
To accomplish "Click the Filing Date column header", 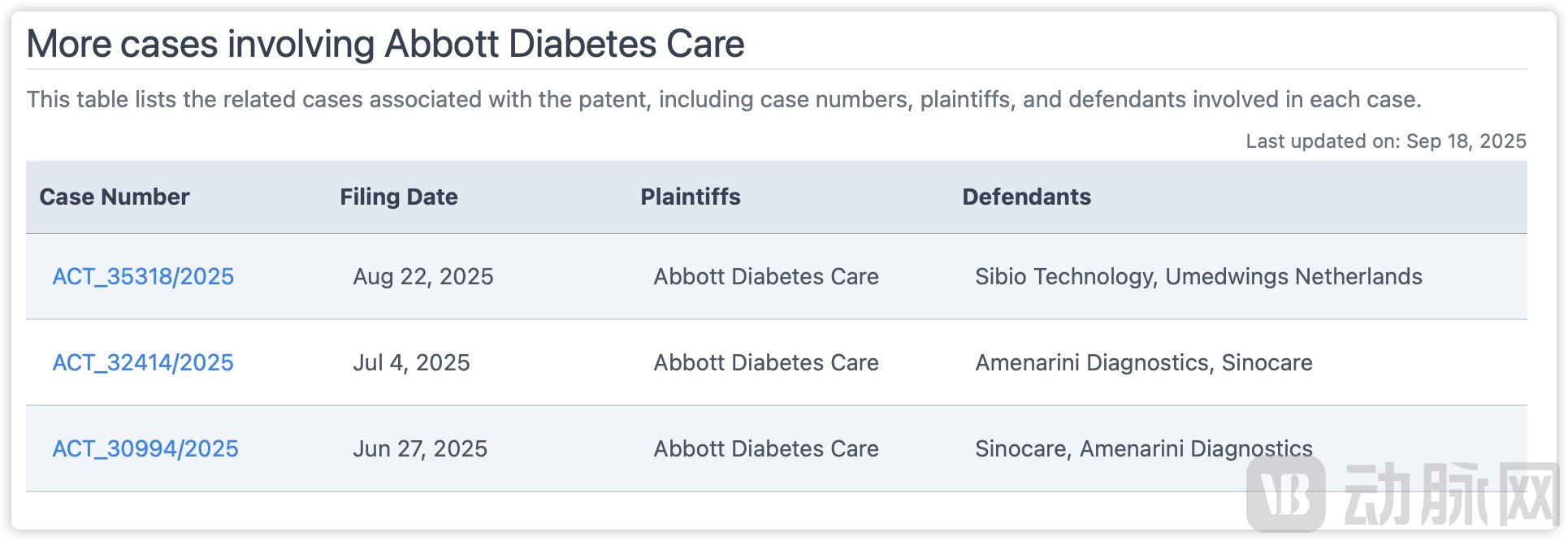I will tap(399, 197).
